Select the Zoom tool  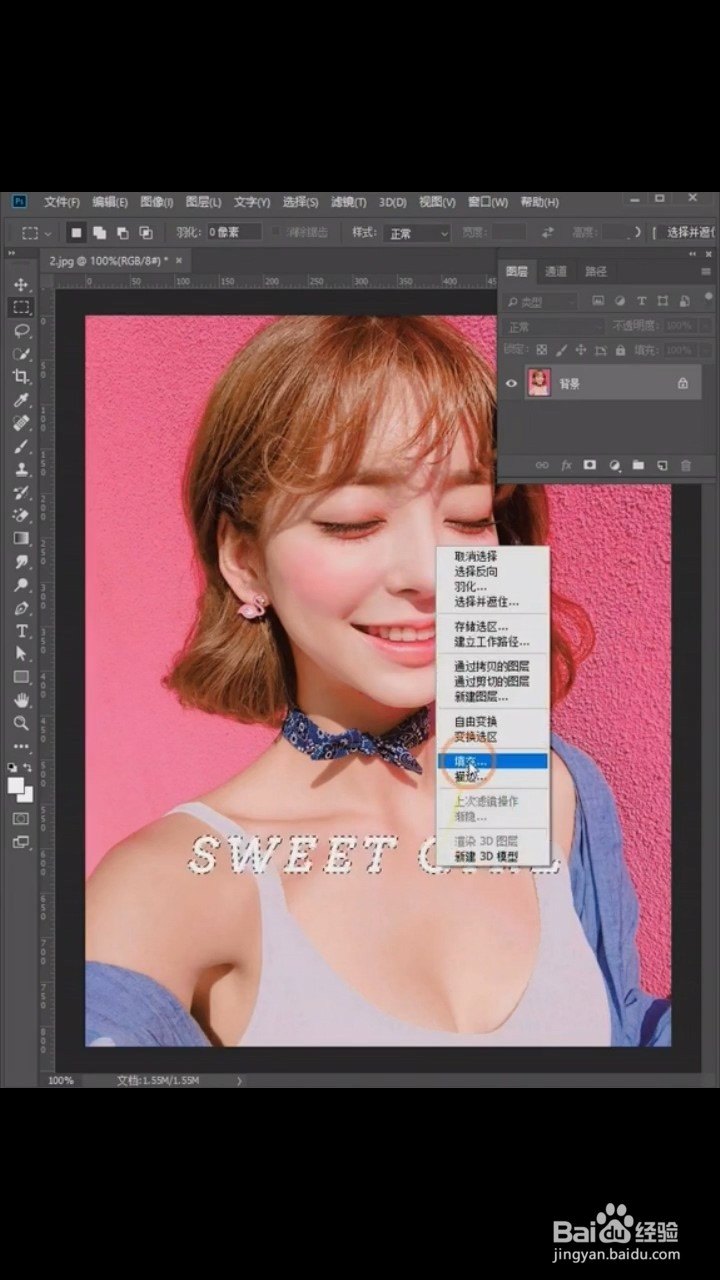pyautogui.click(x=21, y=723)
